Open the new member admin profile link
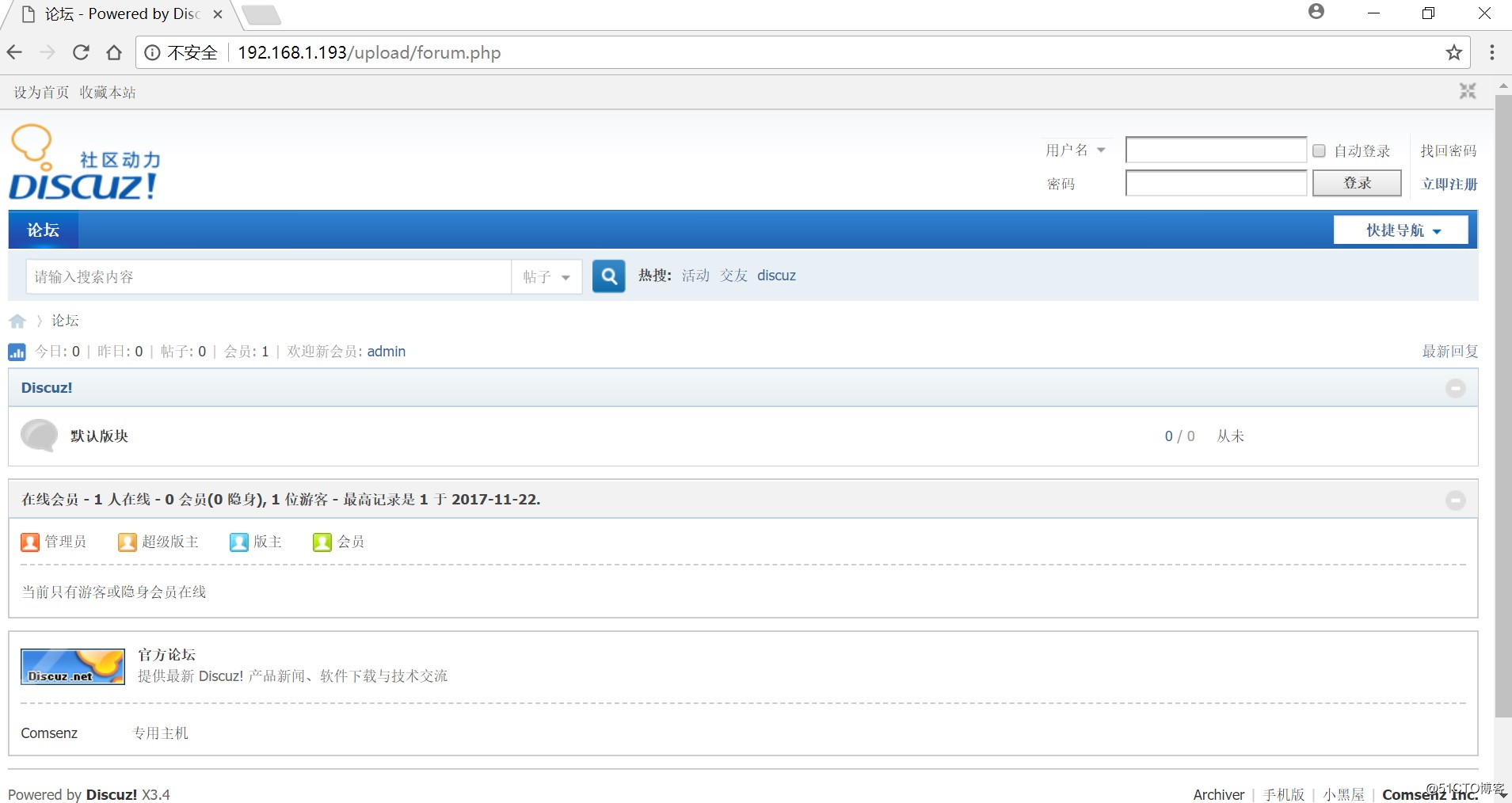 [387, 352]
